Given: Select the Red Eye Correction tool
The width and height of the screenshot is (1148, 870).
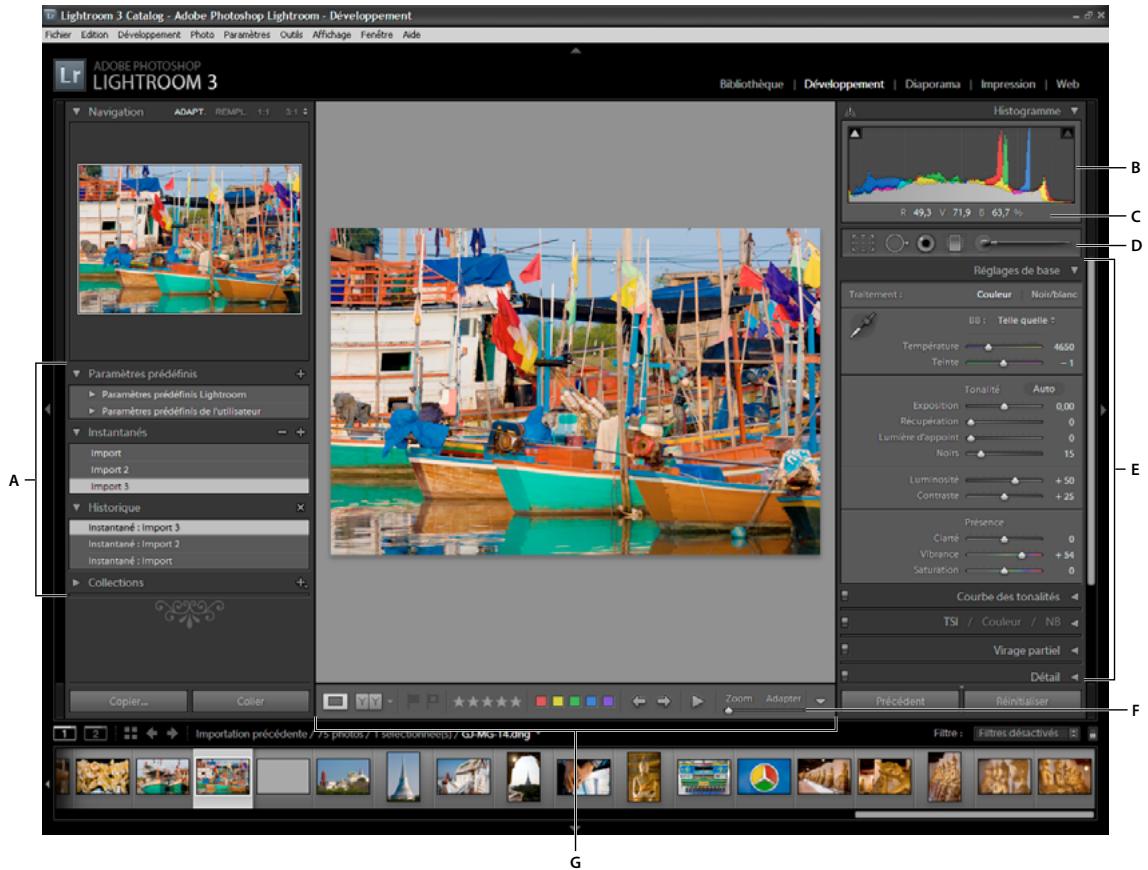Looking at the screenshot, I should pos(926,243).
